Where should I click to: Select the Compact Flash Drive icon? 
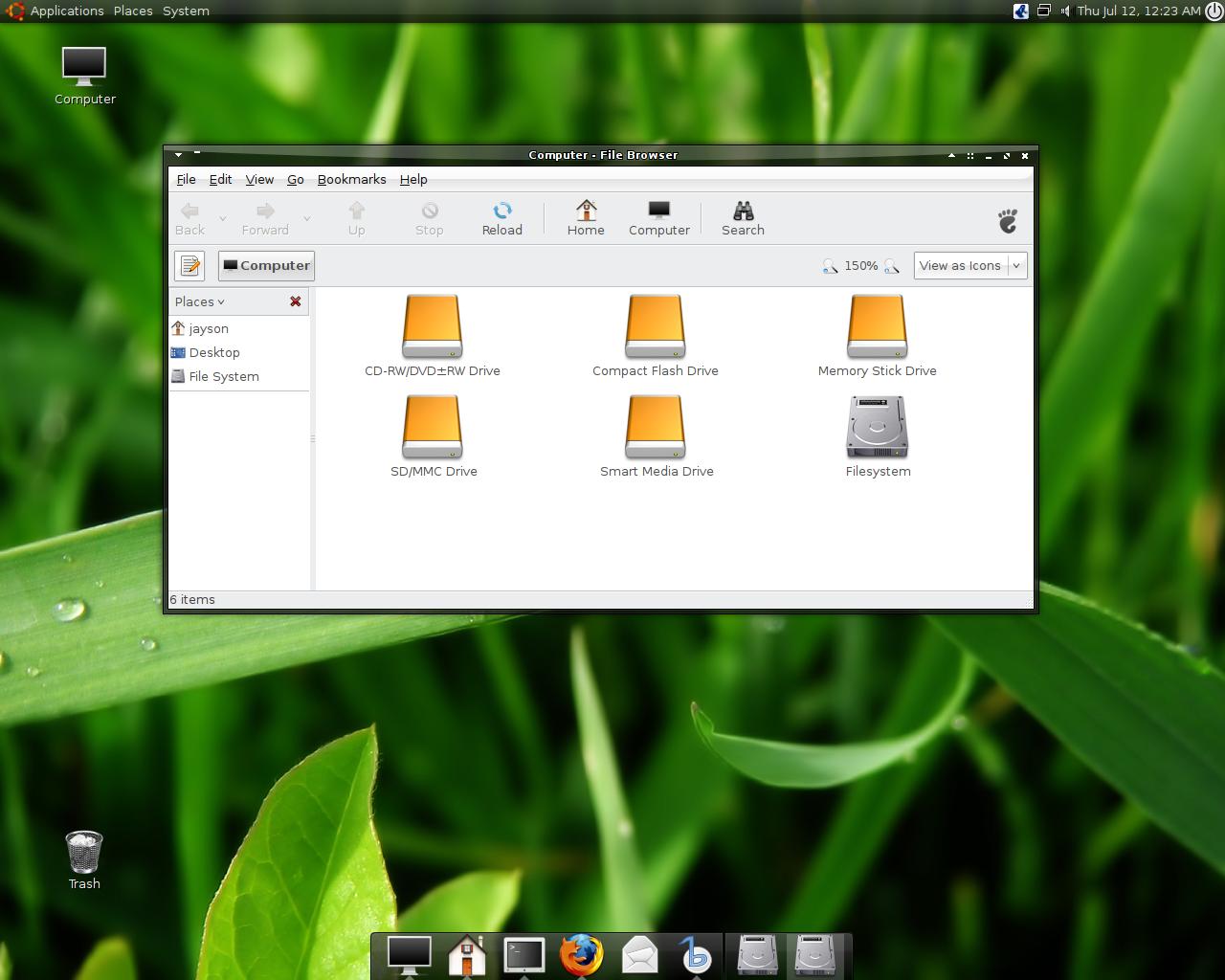pos(656,326)
